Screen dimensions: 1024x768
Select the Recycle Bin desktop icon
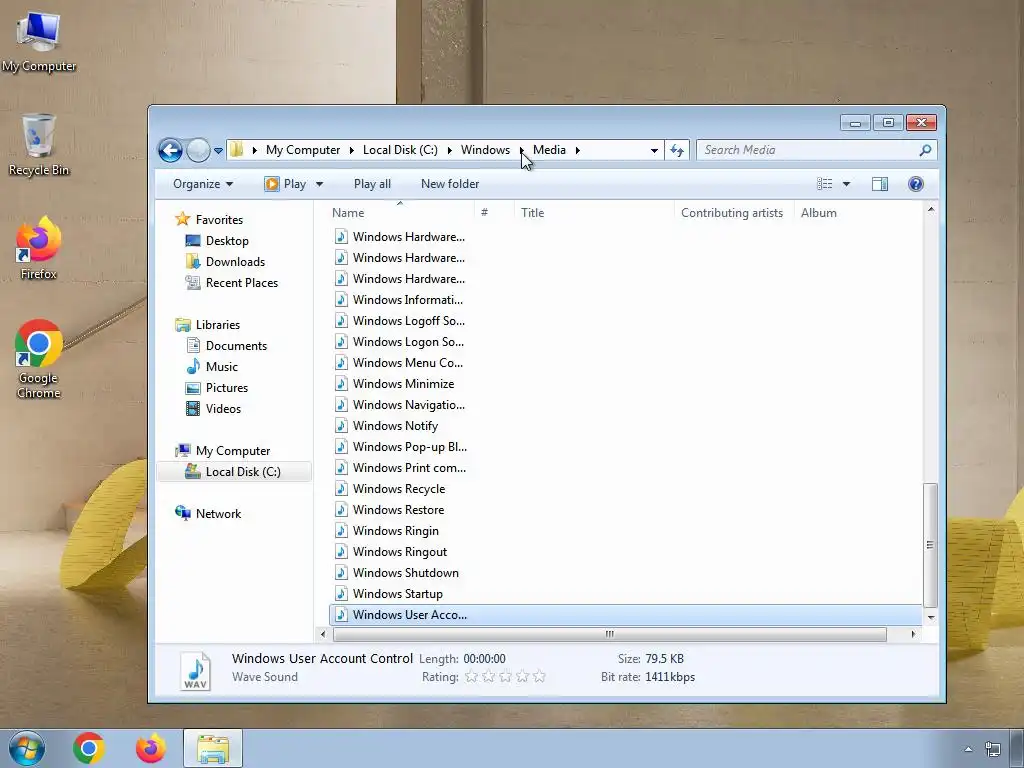tap(39, 145)
